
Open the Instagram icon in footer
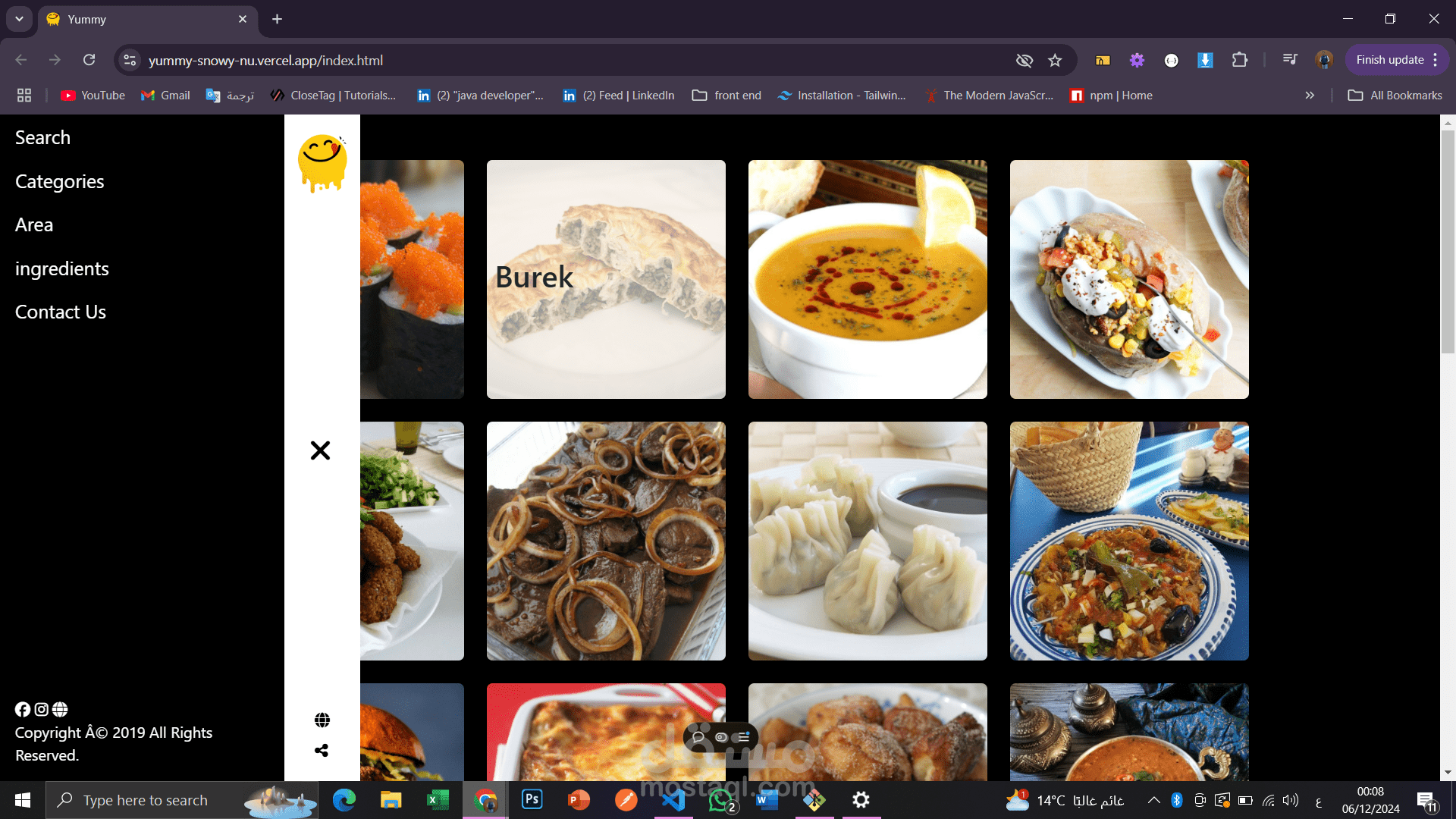tap(42, 709)
